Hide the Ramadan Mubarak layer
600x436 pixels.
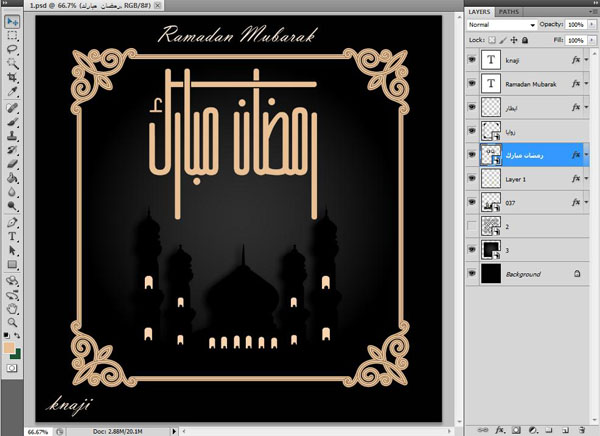471,84
